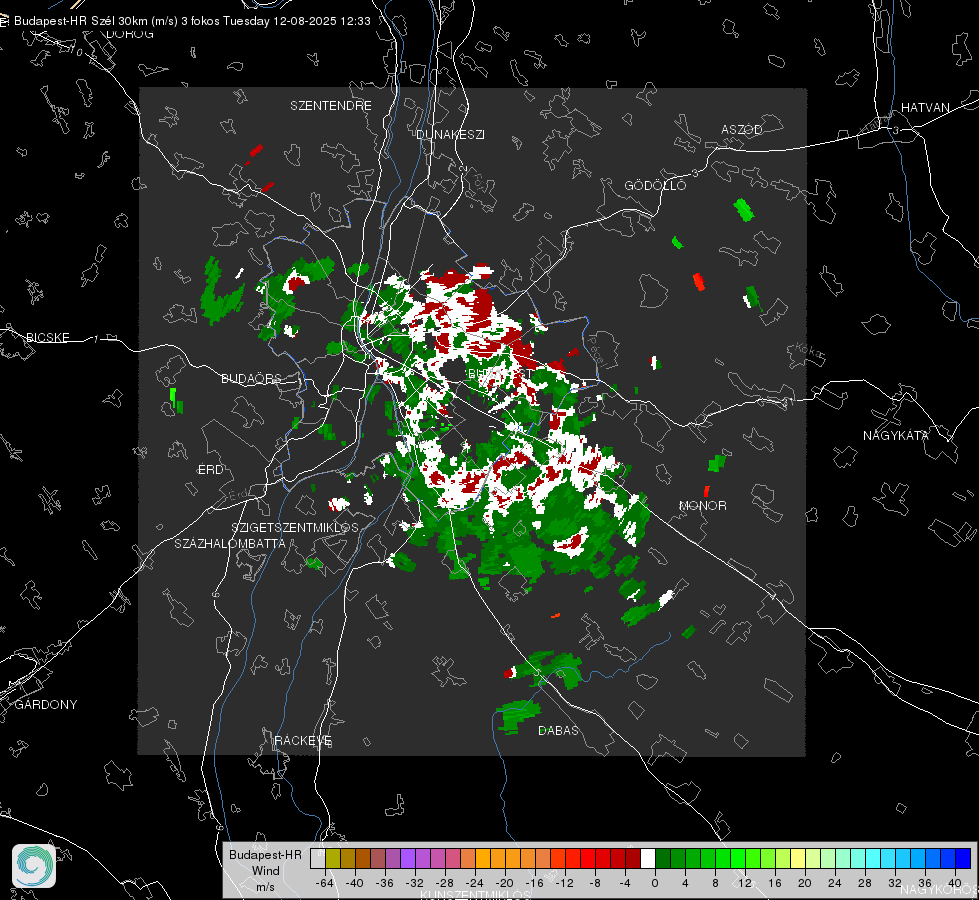Click the '-36' legend value
979x900 pixels.
coord(385,883)
